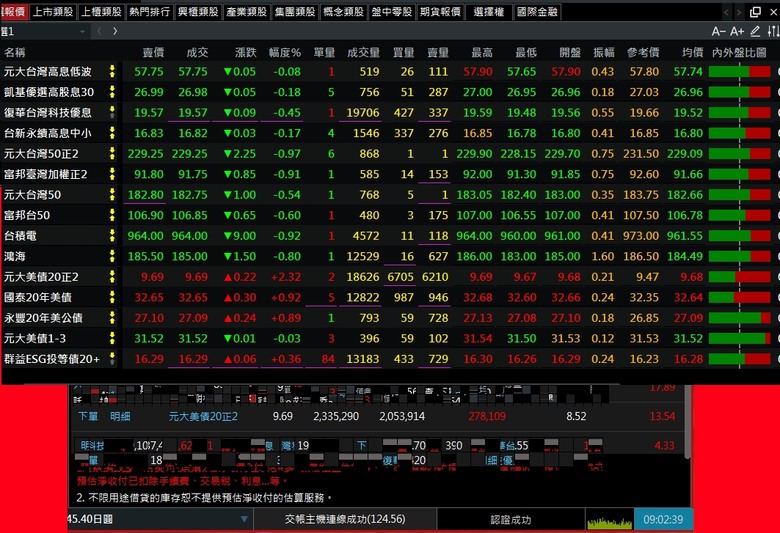Click the 交帳主機連線成功 status entry
This screenshot has width=780, height=533.
point(345,519)
